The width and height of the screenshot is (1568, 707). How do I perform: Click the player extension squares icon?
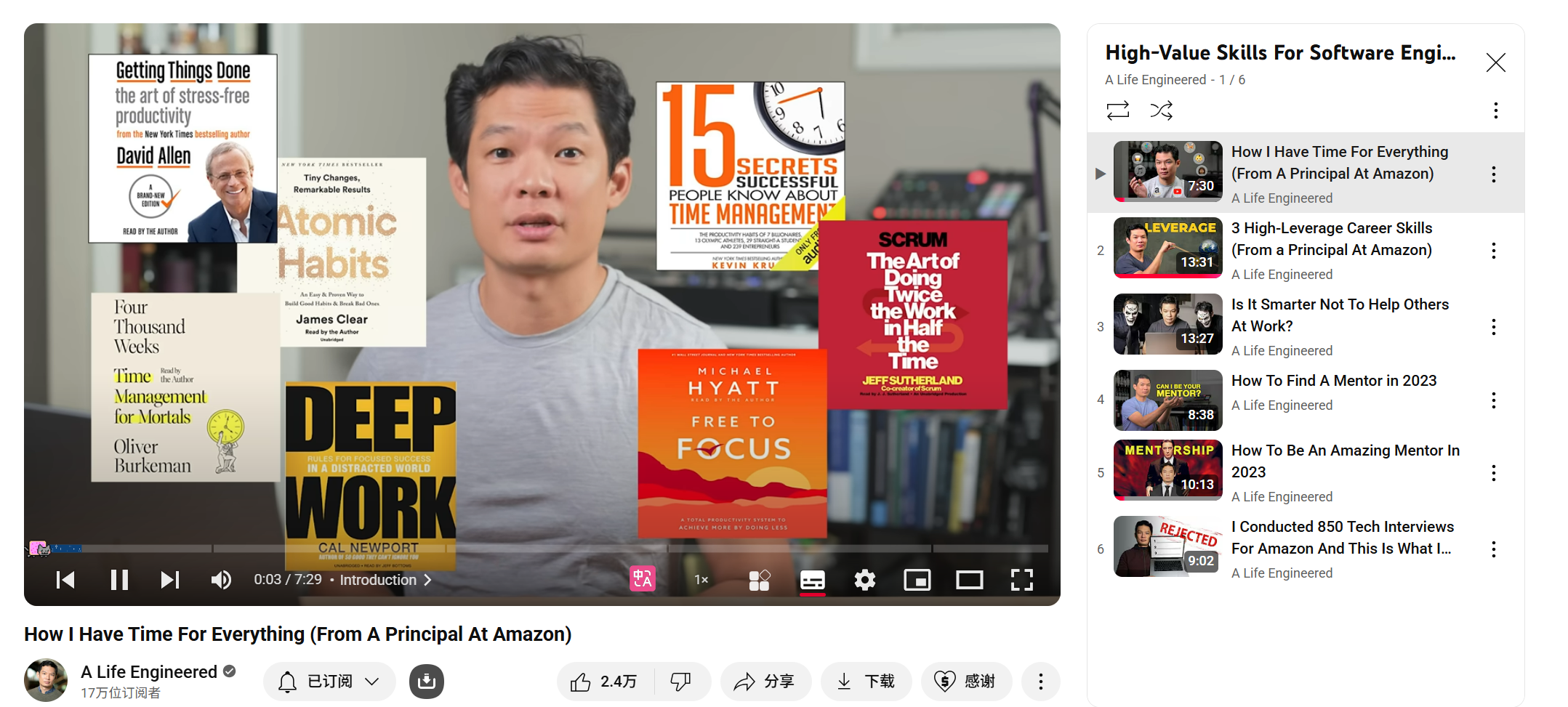tap(759, 580)
